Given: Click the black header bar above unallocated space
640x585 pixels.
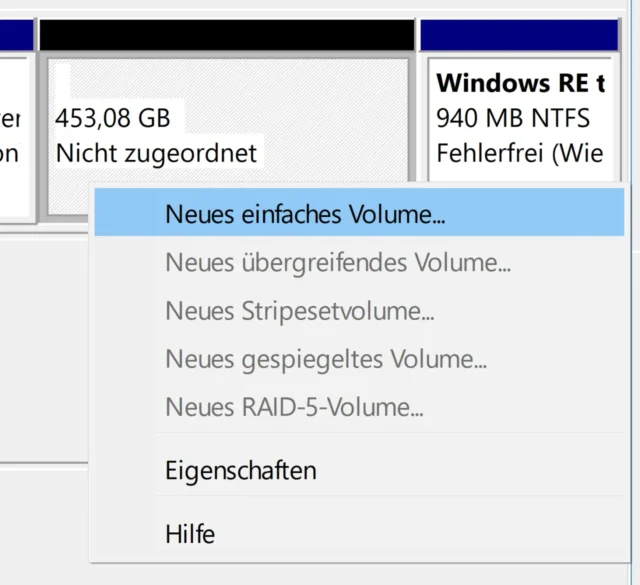Looking at the screenshot, I should [226, 35].
